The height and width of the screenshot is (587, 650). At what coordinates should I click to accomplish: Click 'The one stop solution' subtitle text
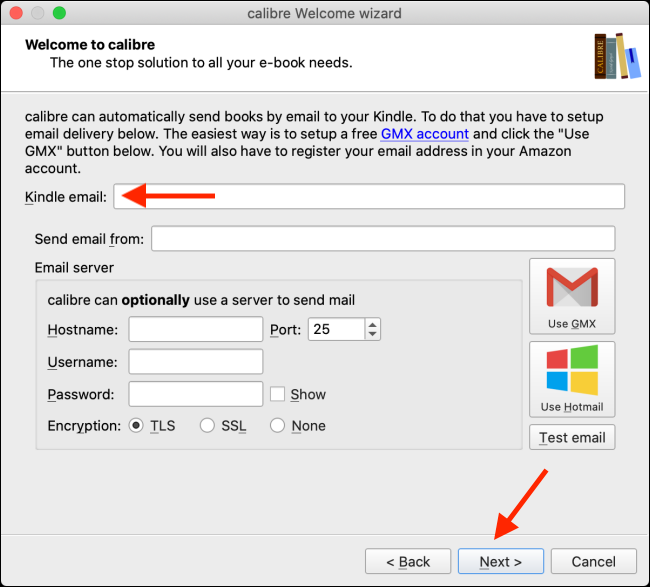click(x=201, y=63)
